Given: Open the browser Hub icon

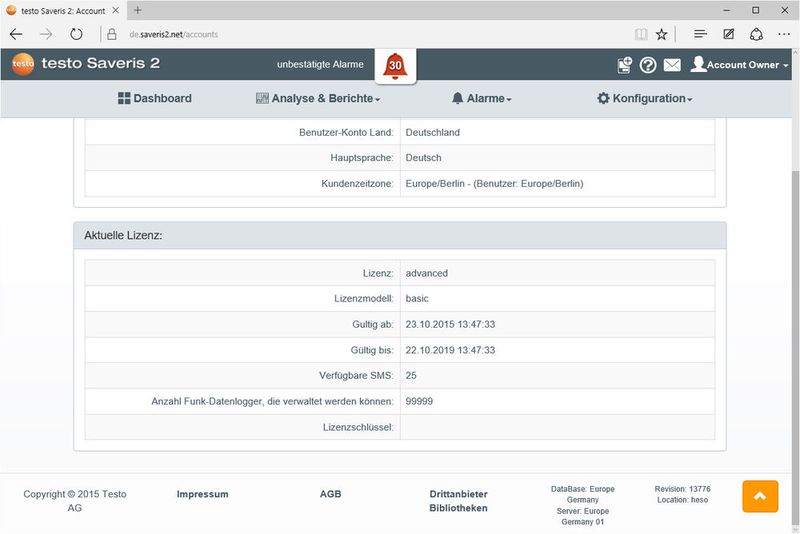Looking at the screenshot, I should coord(701,34).
